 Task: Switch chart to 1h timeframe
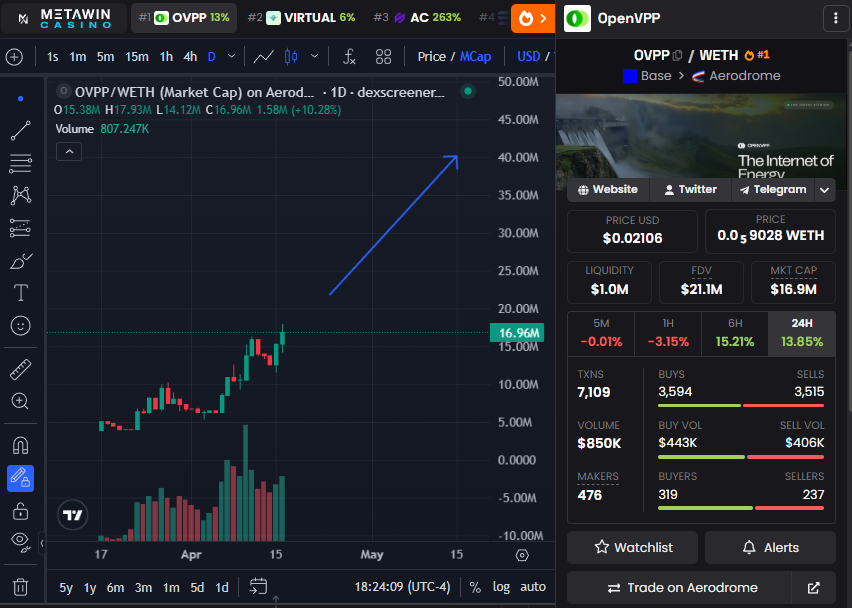point(166,57)
